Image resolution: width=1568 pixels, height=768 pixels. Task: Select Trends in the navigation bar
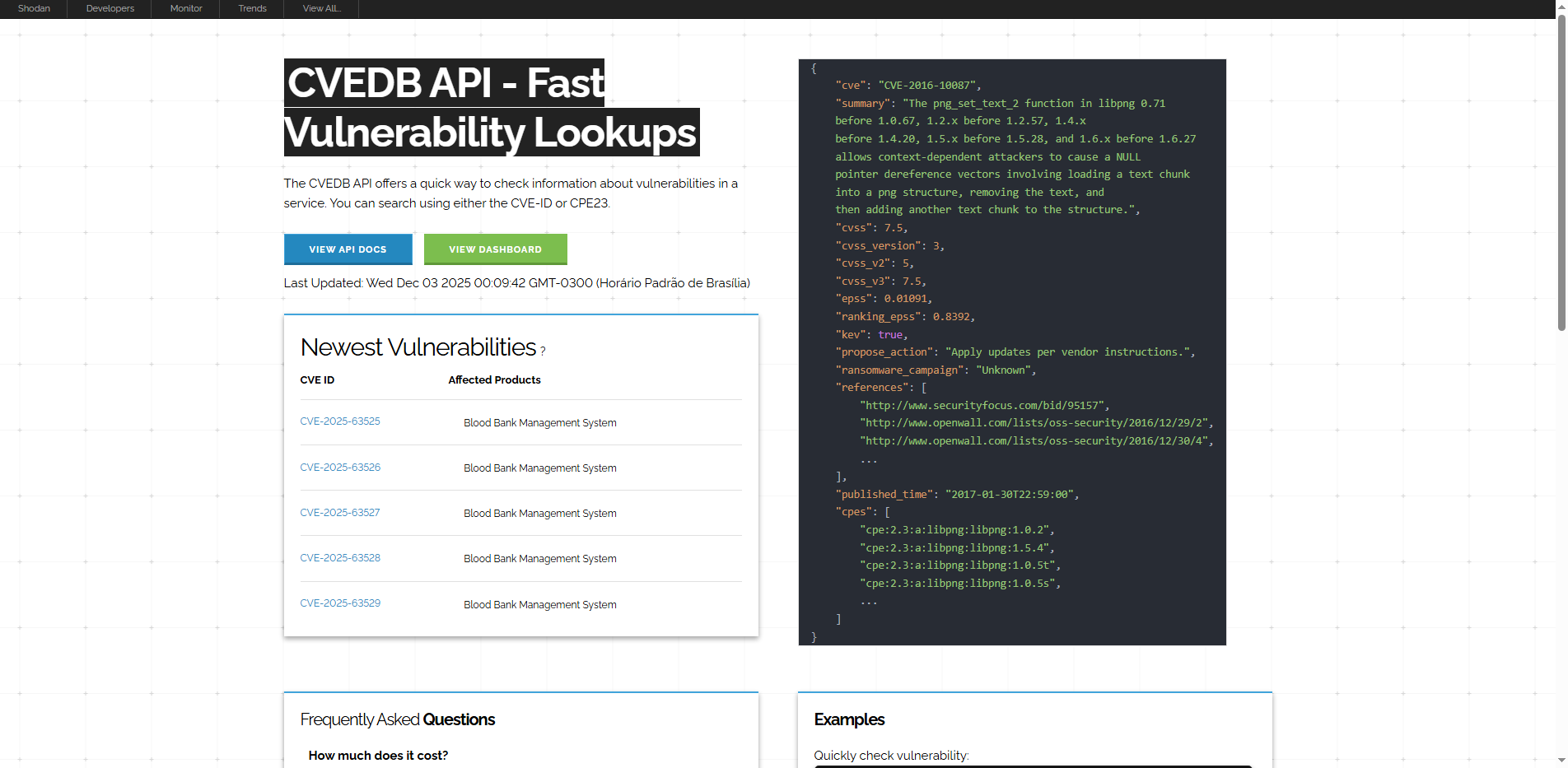(x=251, y=8)
